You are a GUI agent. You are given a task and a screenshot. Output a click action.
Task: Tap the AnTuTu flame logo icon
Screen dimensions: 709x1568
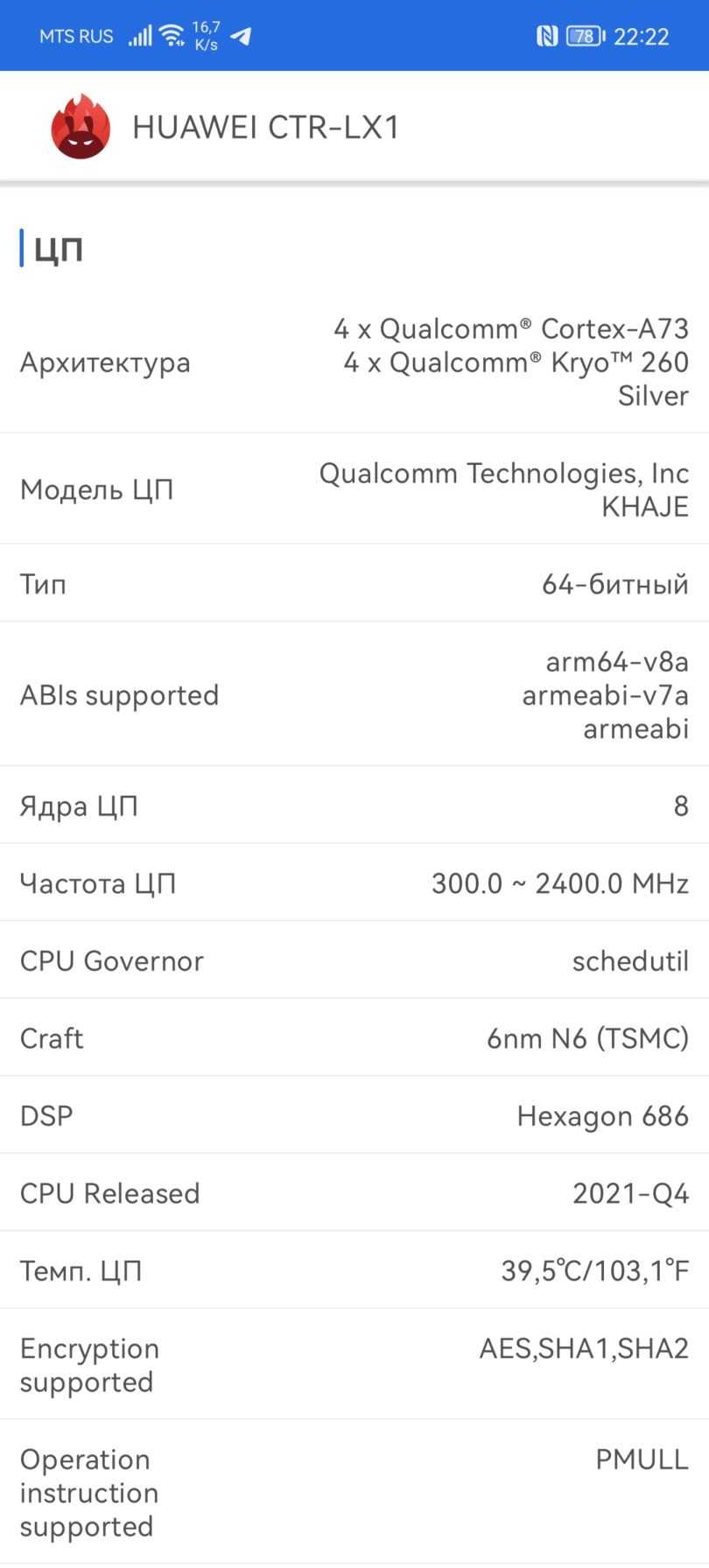tap(81, 127)
